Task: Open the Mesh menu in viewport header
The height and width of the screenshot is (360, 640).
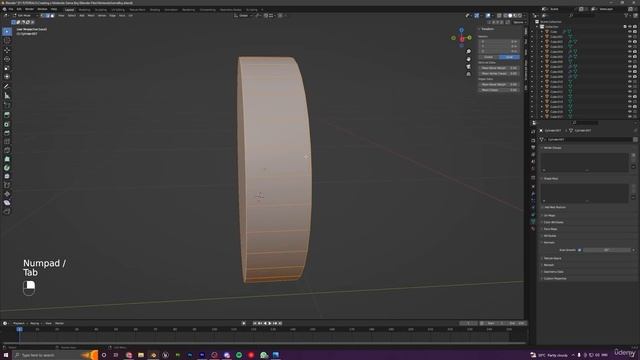Action: coord(91,16)
